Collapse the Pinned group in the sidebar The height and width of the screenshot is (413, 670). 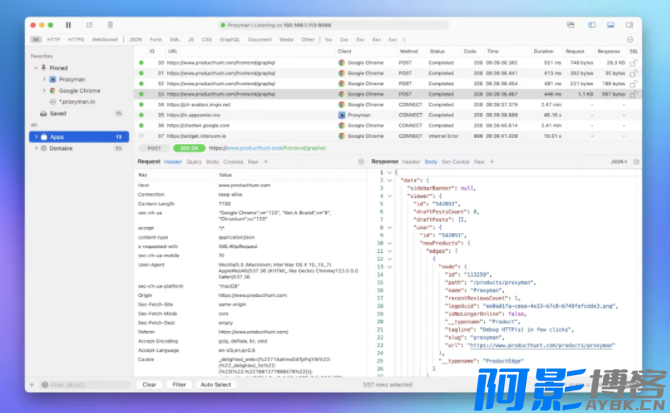coord(36,68)
